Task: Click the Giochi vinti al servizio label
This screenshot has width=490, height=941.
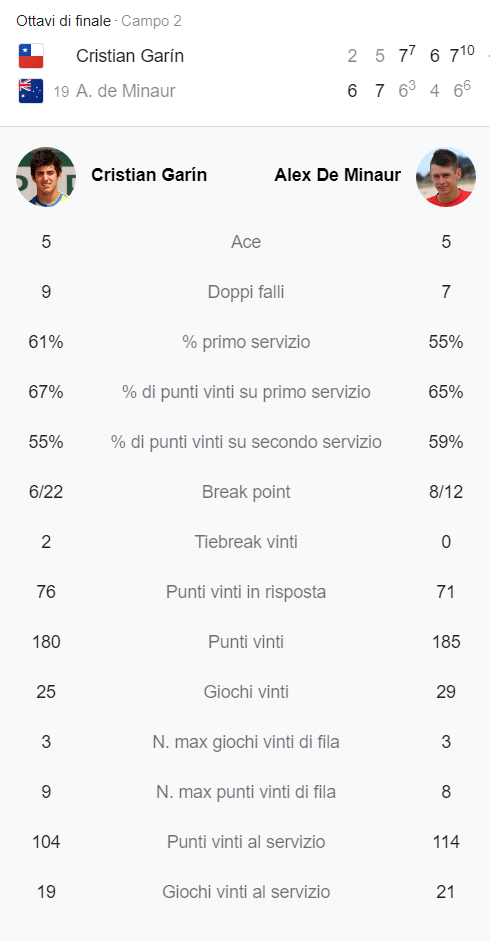Action: click(x=246, y=892)
